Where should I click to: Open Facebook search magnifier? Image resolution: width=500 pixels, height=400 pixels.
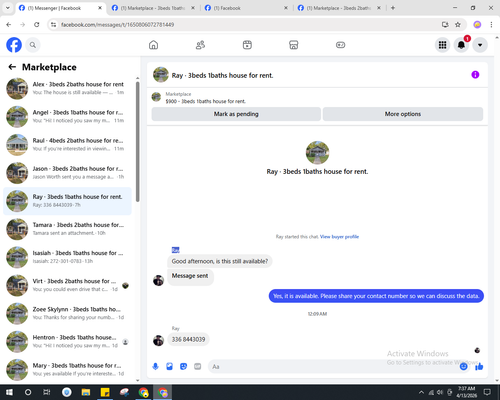(x=33, y=45)
